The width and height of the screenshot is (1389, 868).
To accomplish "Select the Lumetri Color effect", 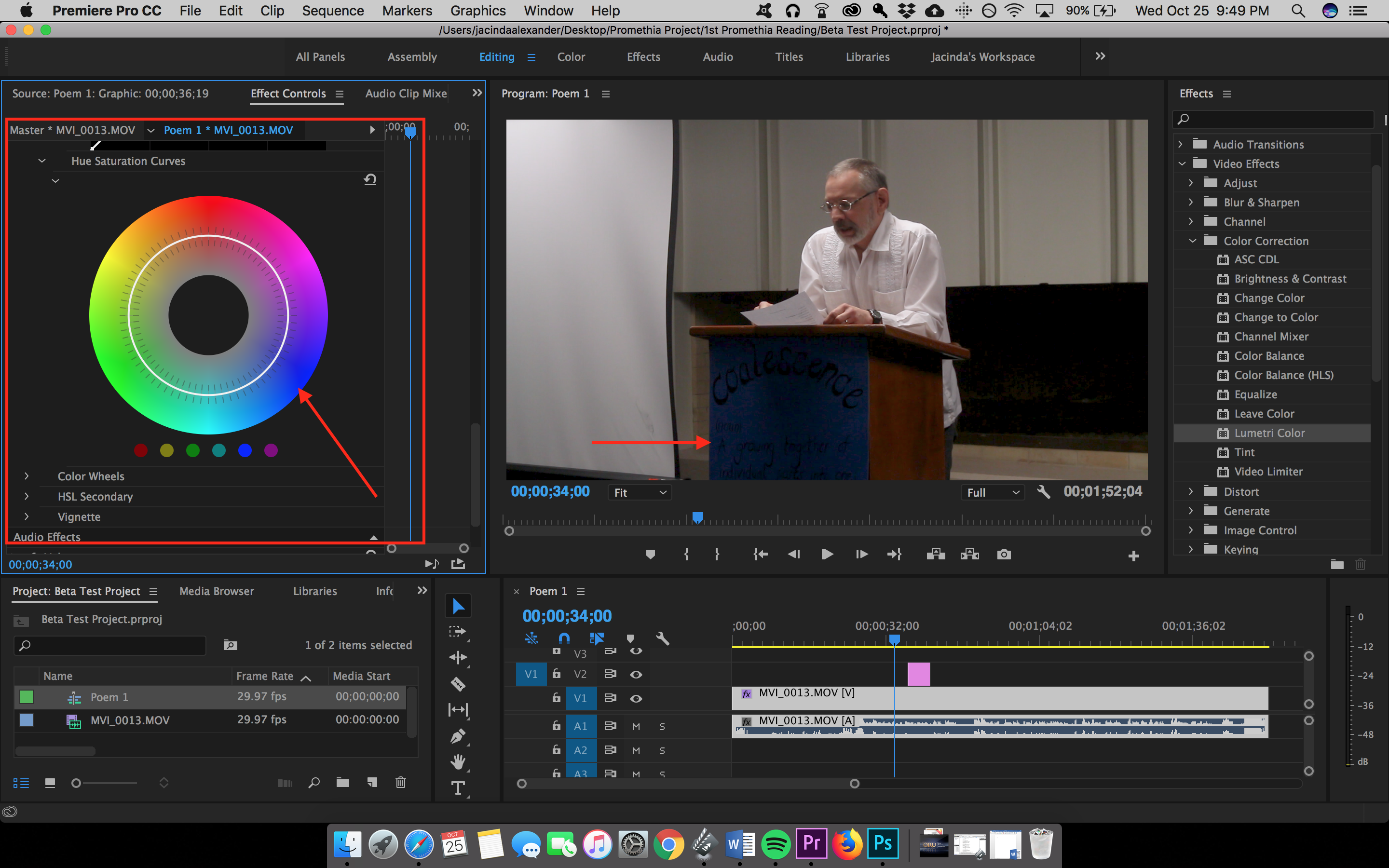I will click(x=1269, y=433).
